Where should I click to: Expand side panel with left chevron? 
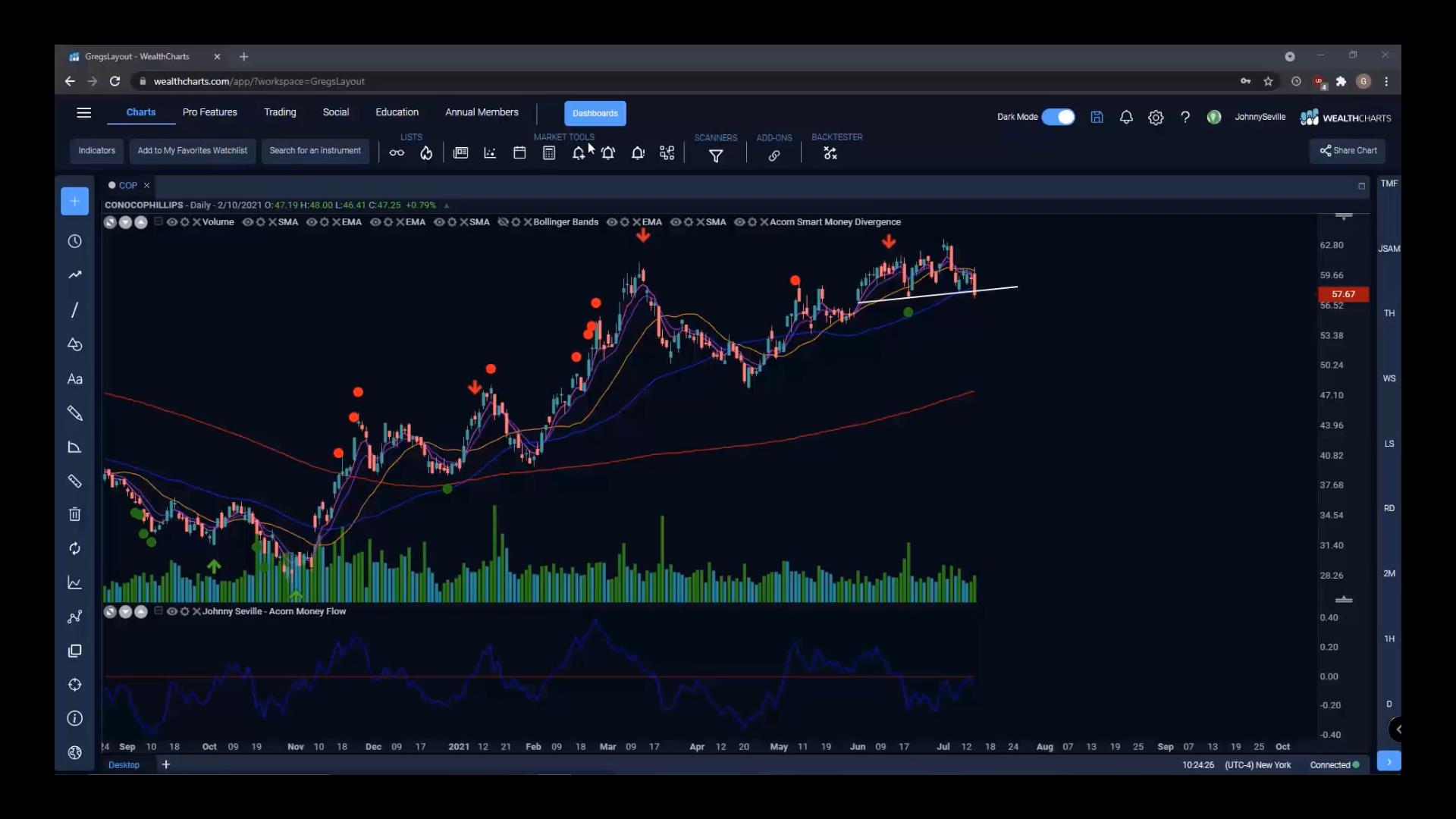[x=1397, y=730]
